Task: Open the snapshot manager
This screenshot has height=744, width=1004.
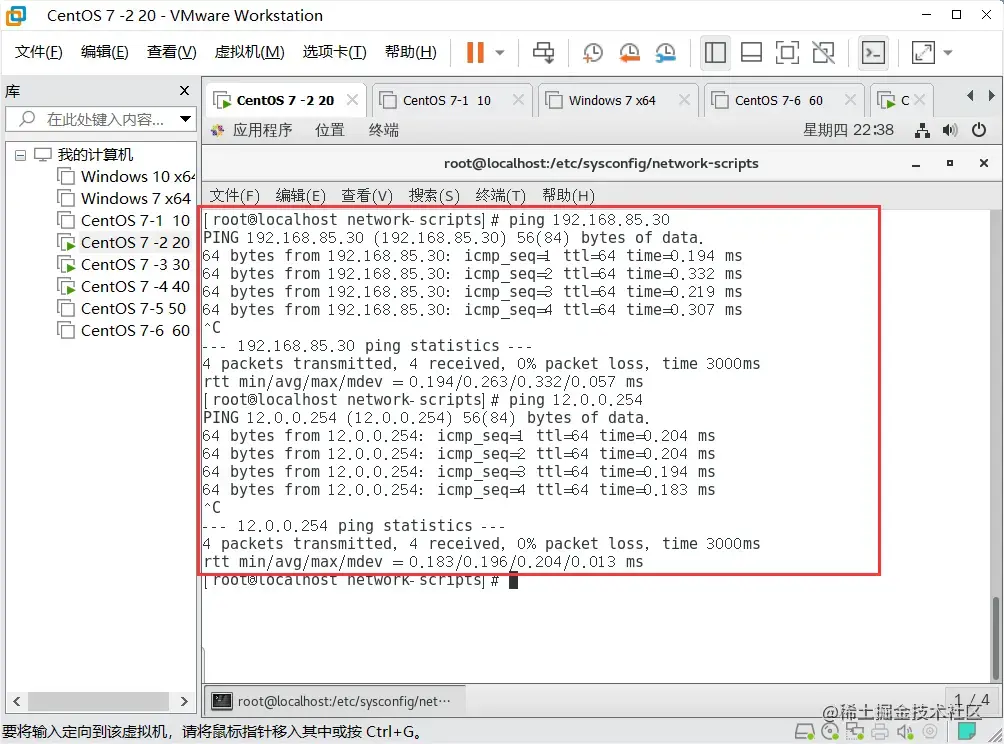Action: (x=666, y=53)
